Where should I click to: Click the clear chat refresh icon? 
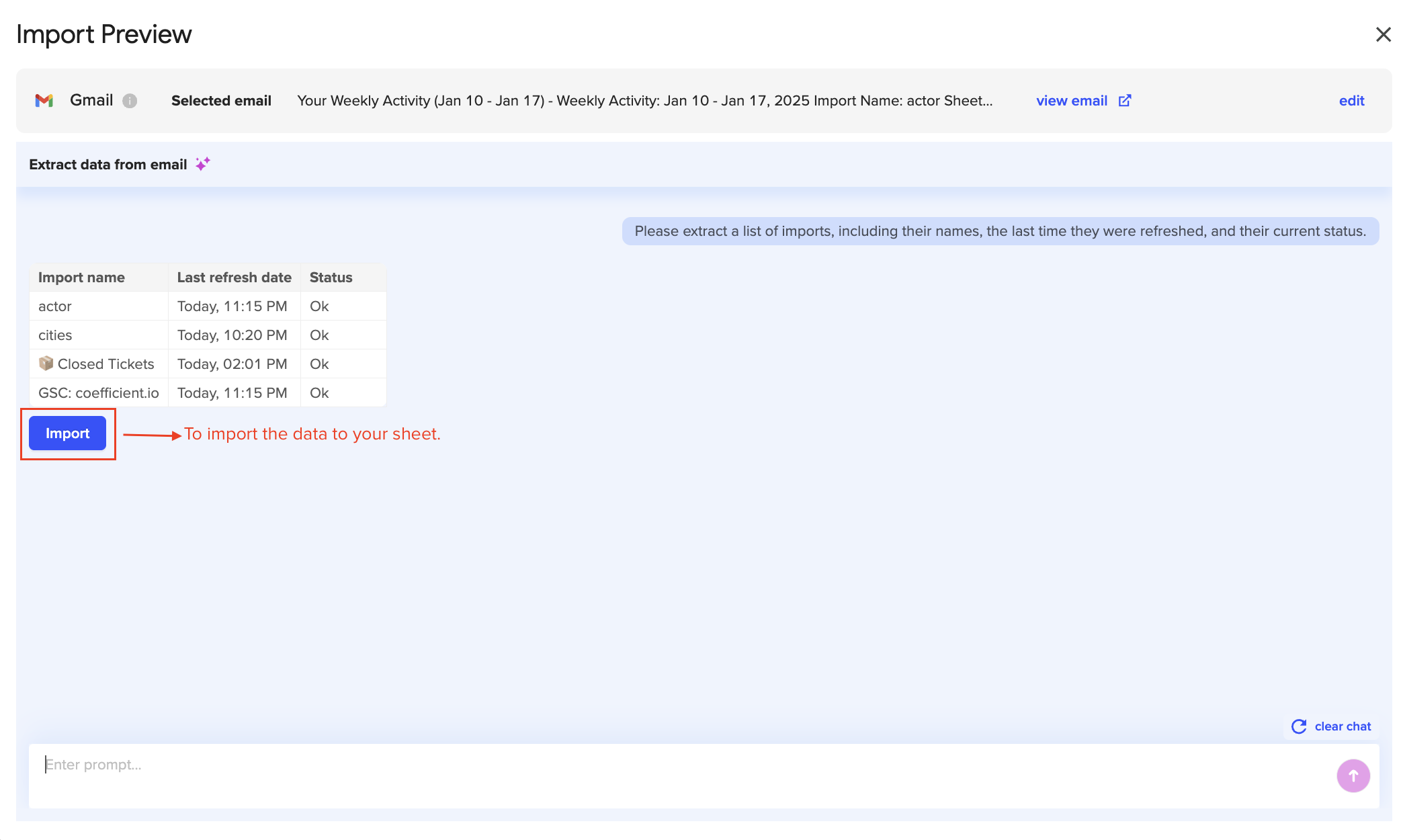pyautogui.click(x=1299, y=726)
